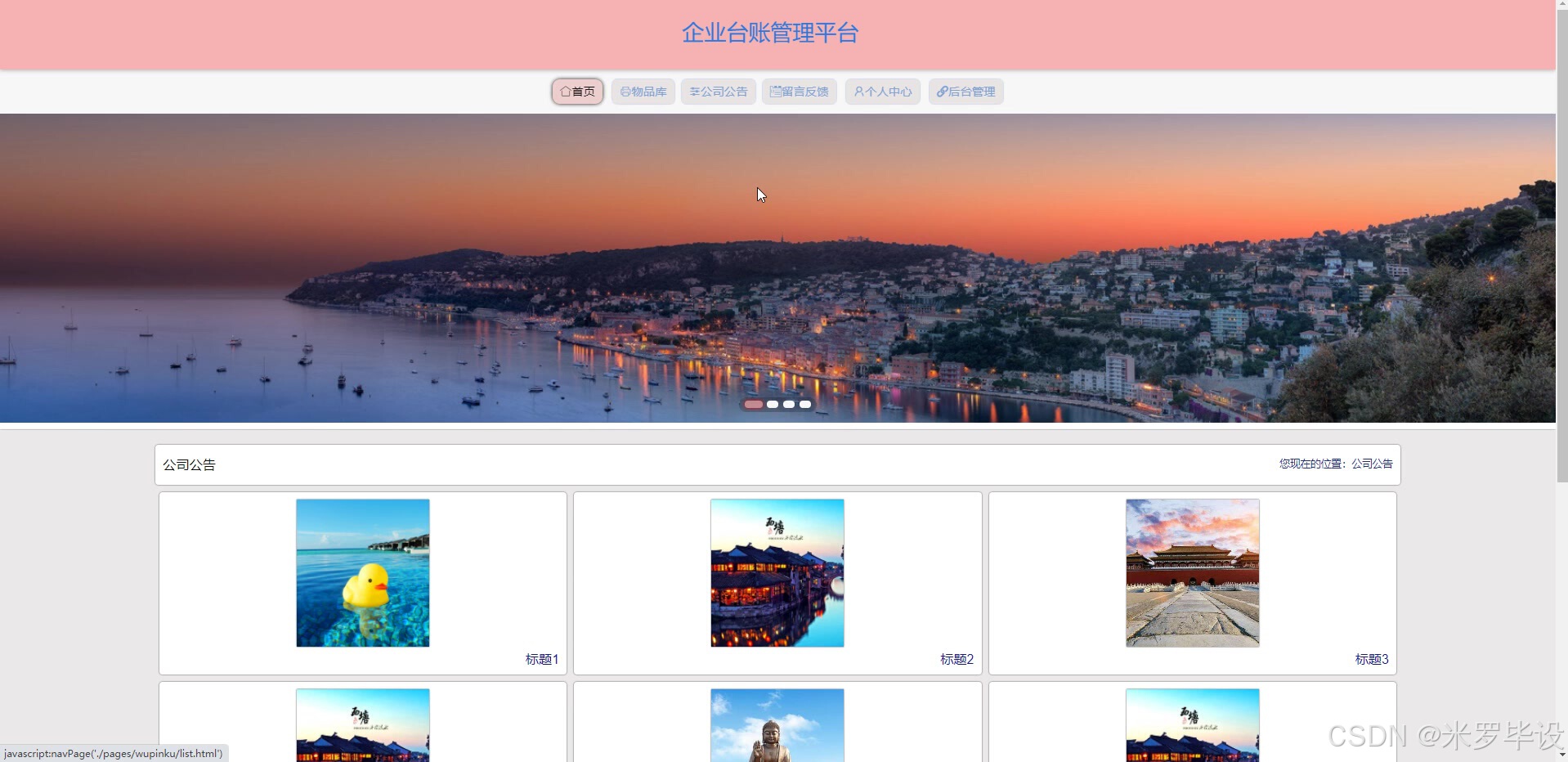Open the 首页 home tab

(577, 92)
